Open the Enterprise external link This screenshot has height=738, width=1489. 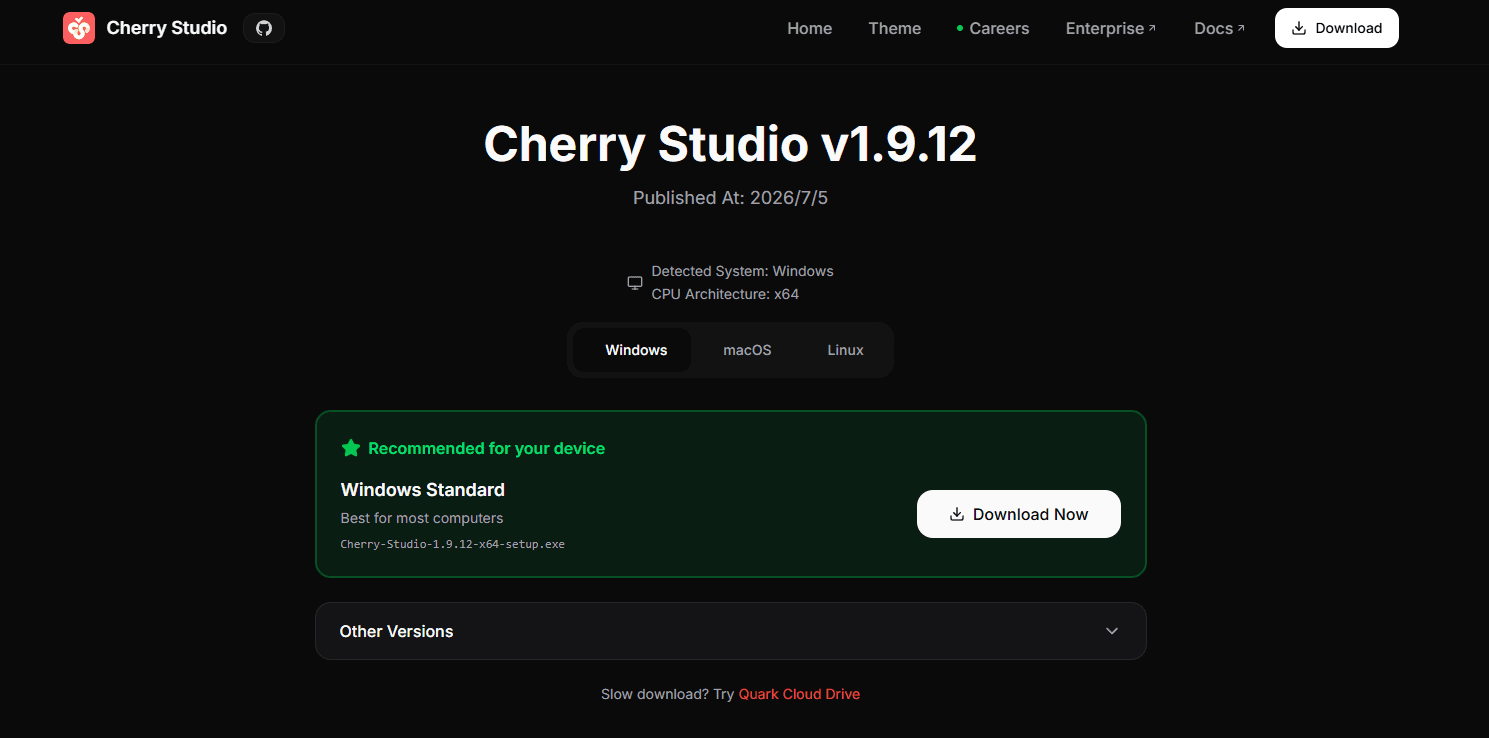click(1111, 28)
